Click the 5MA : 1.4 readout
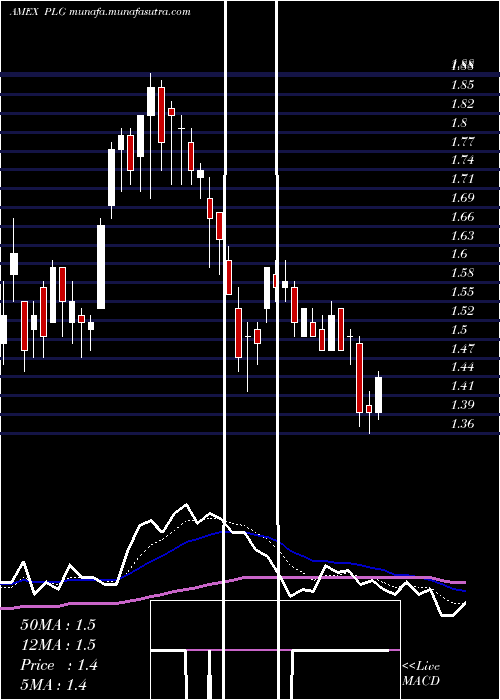This screenshot has height=700, width=500. click(x=54, y=685)
